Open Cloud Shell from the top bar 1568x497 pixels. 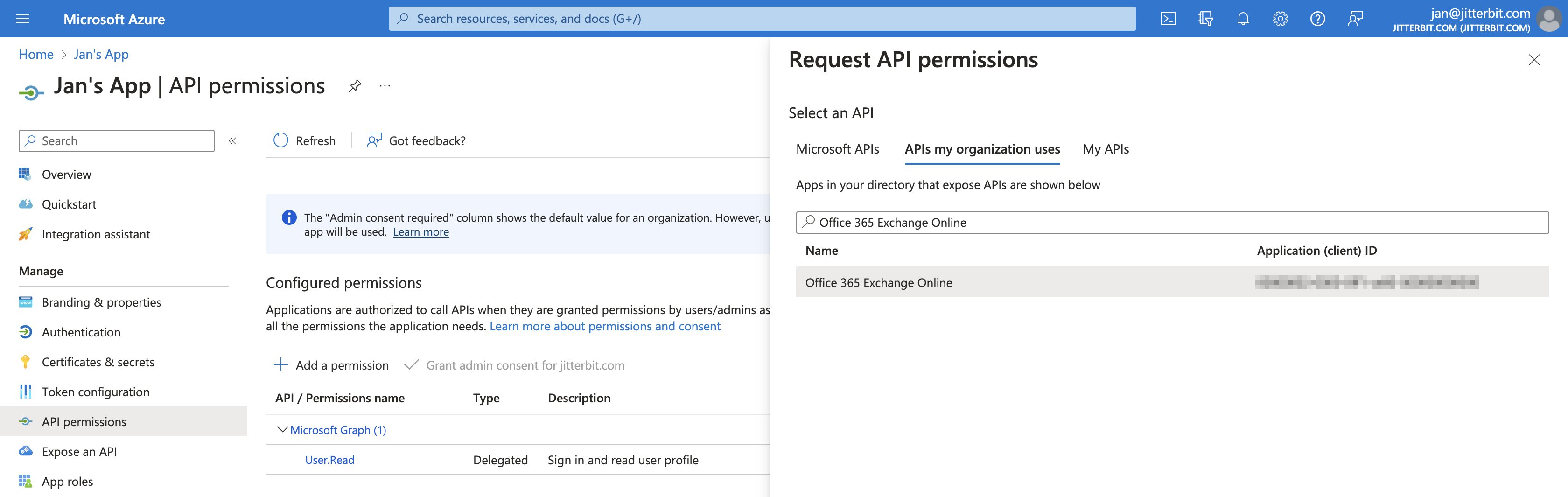[x=1168, y=19]
